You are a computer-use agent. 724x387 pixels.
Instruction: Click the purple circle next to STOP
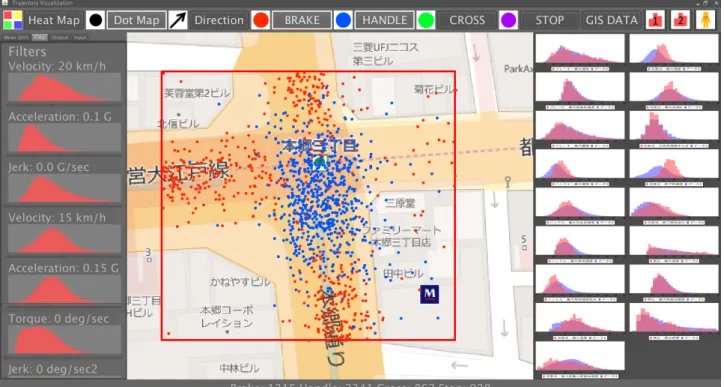pos(508,20)
